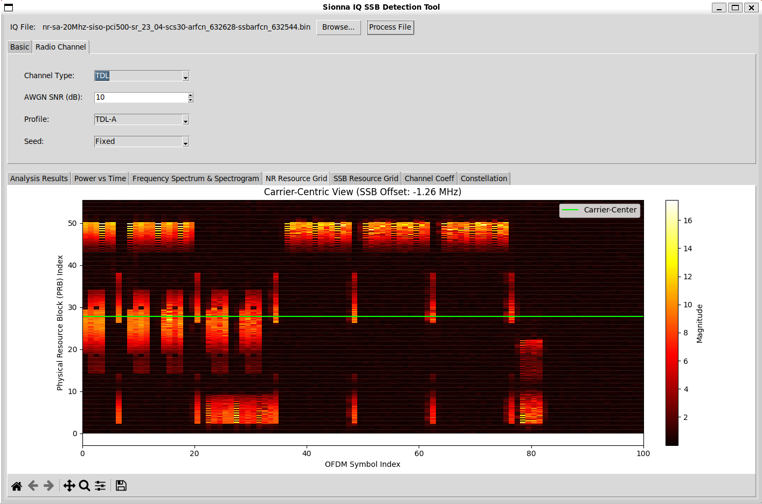762x504 pixels.
Task: Click the Magnitude colorbar scale
Action: (672, 322)
